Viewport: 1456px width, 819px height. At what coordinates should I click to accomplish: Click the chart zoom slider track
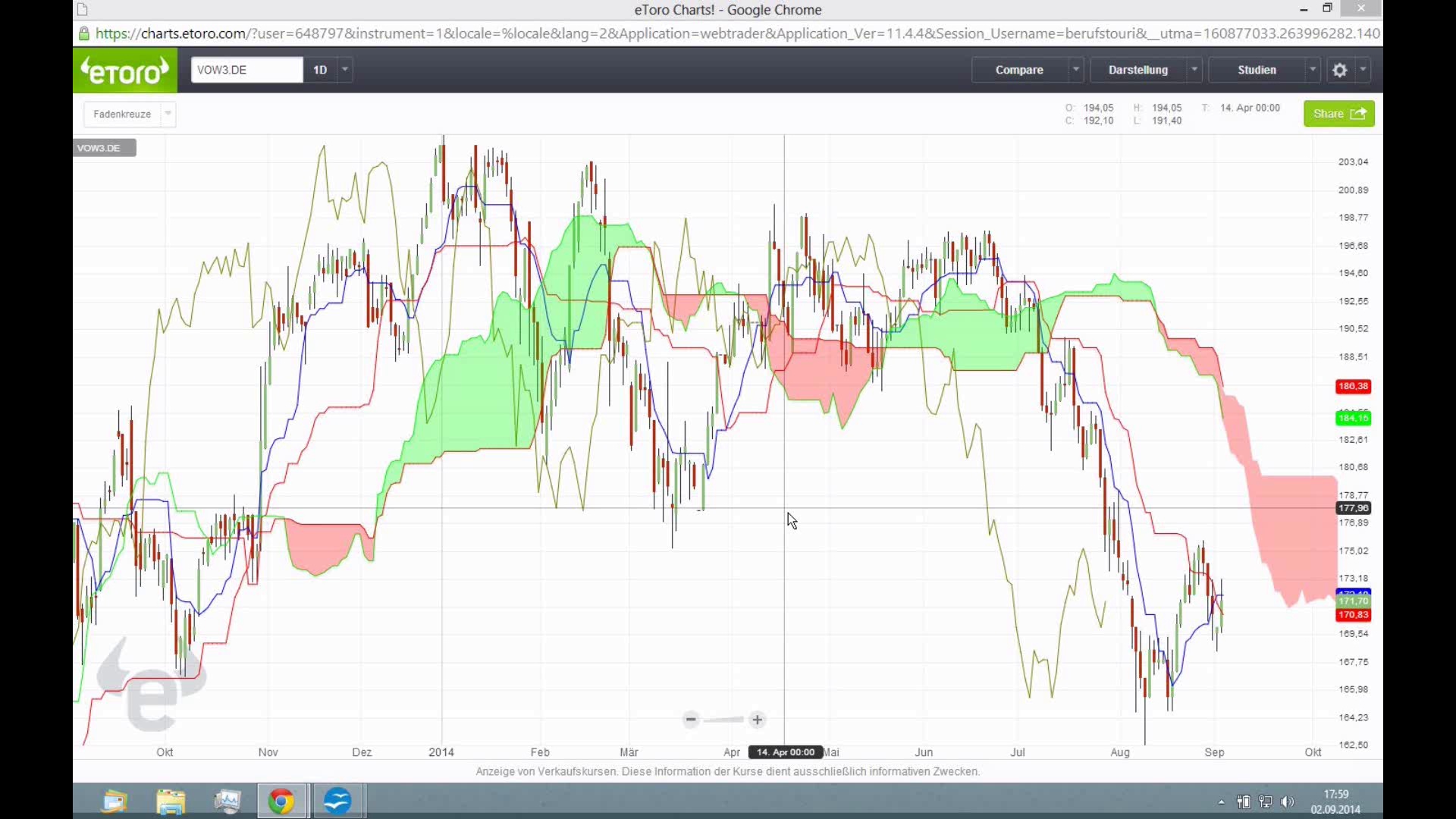pyautogui.click(x=724, y=719)
